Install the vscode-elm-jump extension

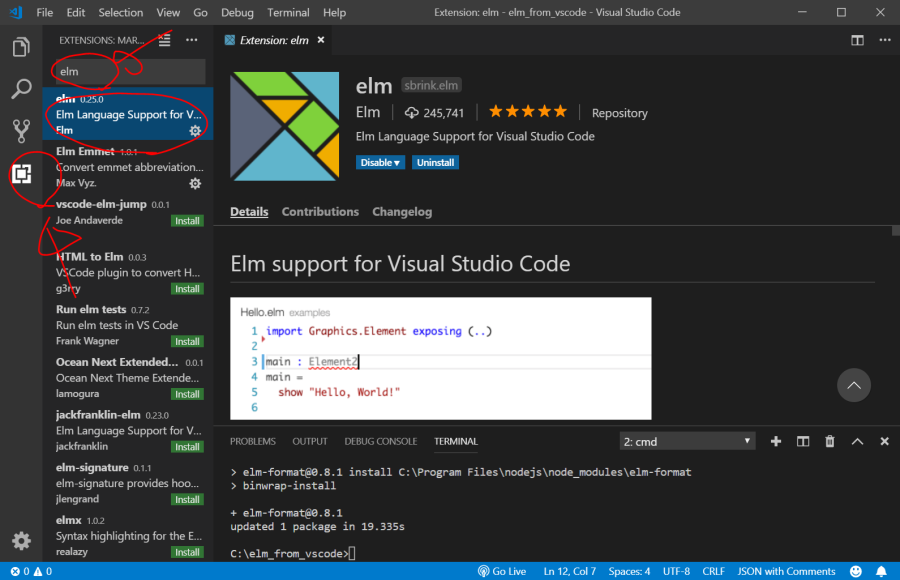[187, 221]
